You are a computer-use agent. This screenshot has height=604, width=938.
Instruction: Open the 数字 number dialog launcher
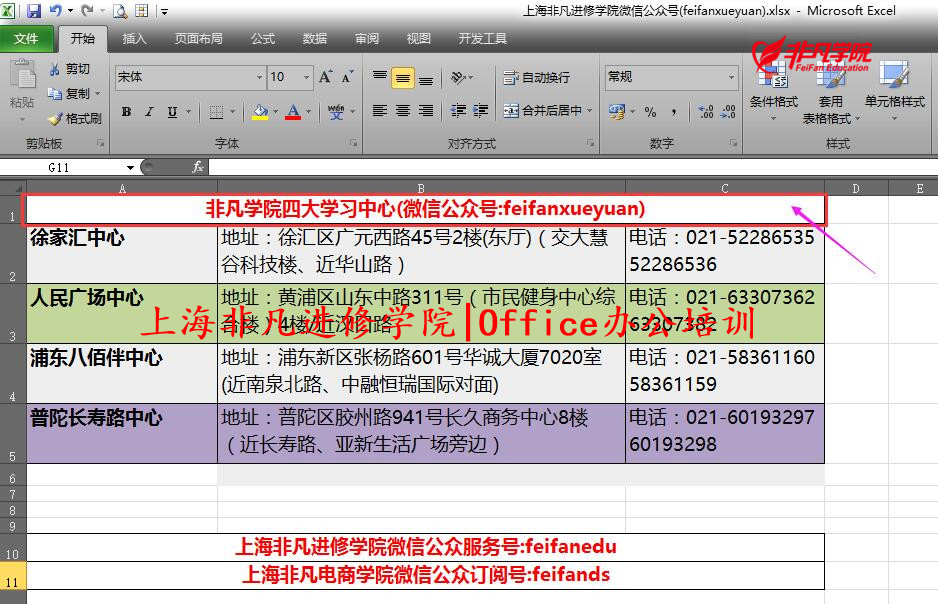click(x=733, y=144)
